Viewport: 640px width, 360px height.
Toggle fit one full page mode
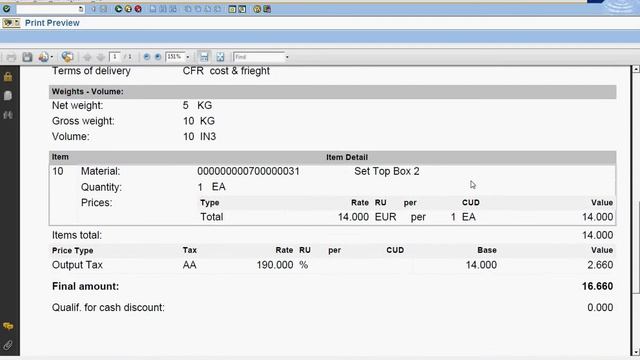click(x=220, y=57)
